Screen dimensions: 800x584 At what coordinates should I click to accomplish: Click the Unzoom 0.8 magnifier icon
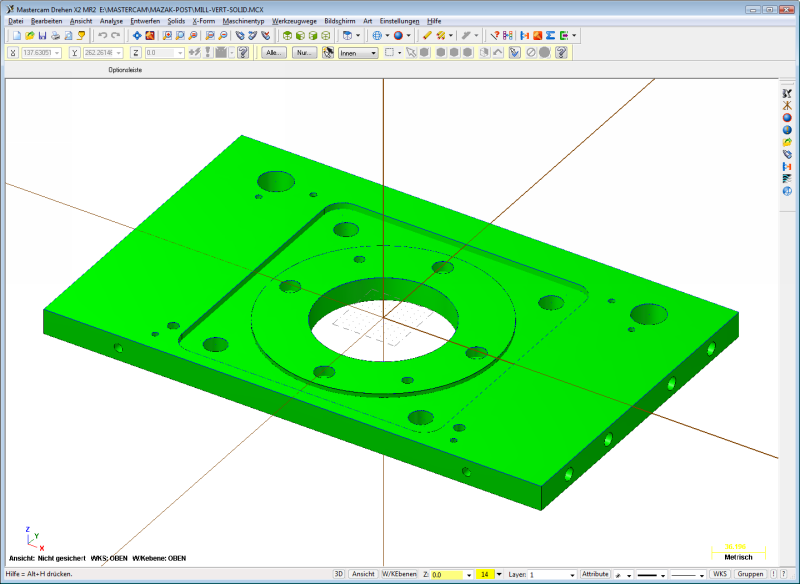[x=223, y=36]
